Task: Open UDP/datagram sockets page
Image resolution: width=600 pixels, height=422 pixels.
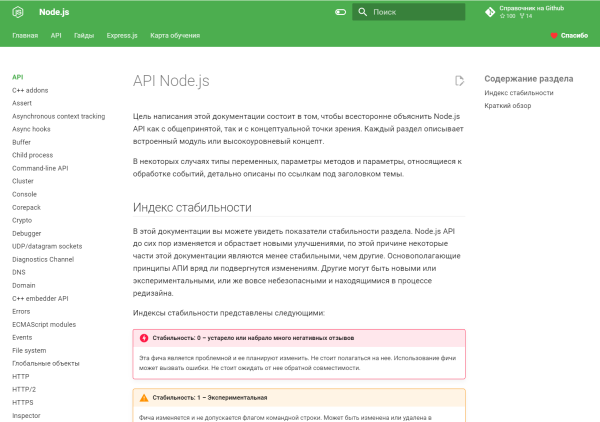Action: tap(47, 246)
